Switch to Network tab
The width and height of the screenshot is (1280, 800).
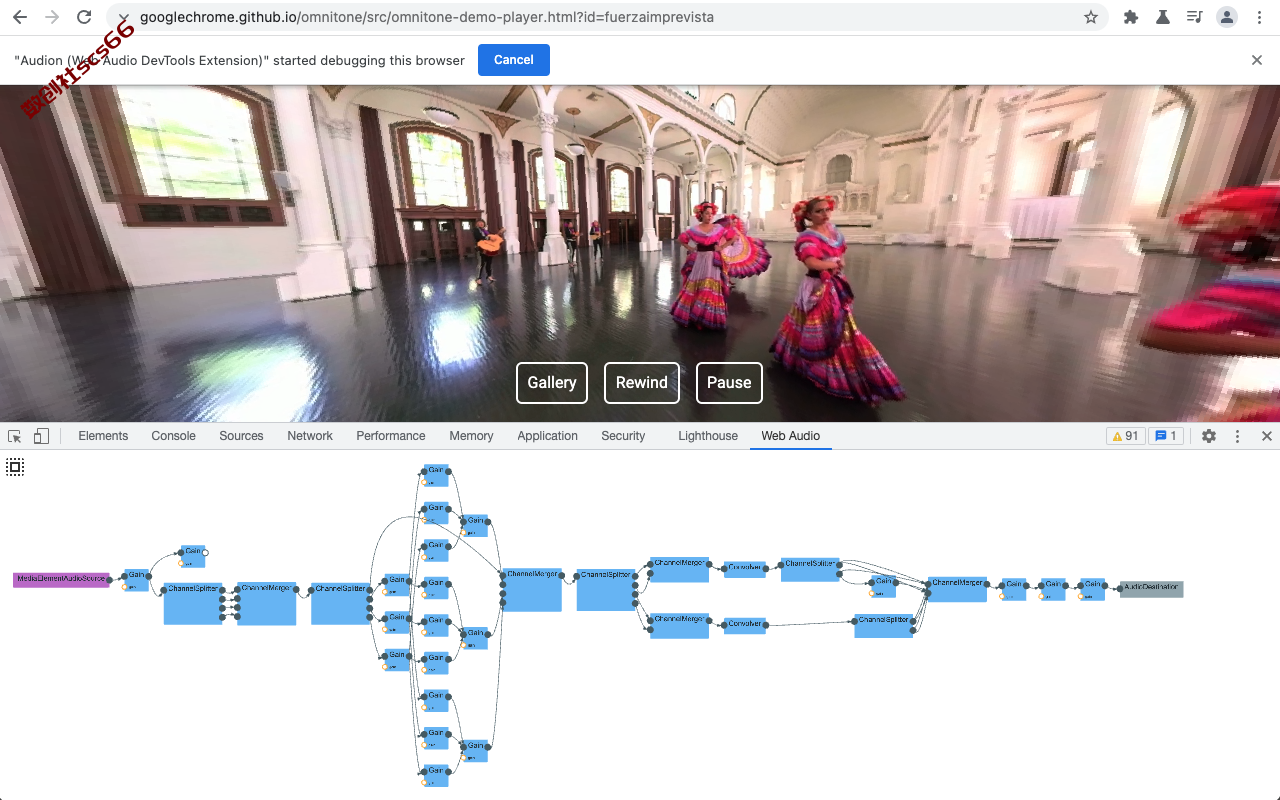pos(310,436)
